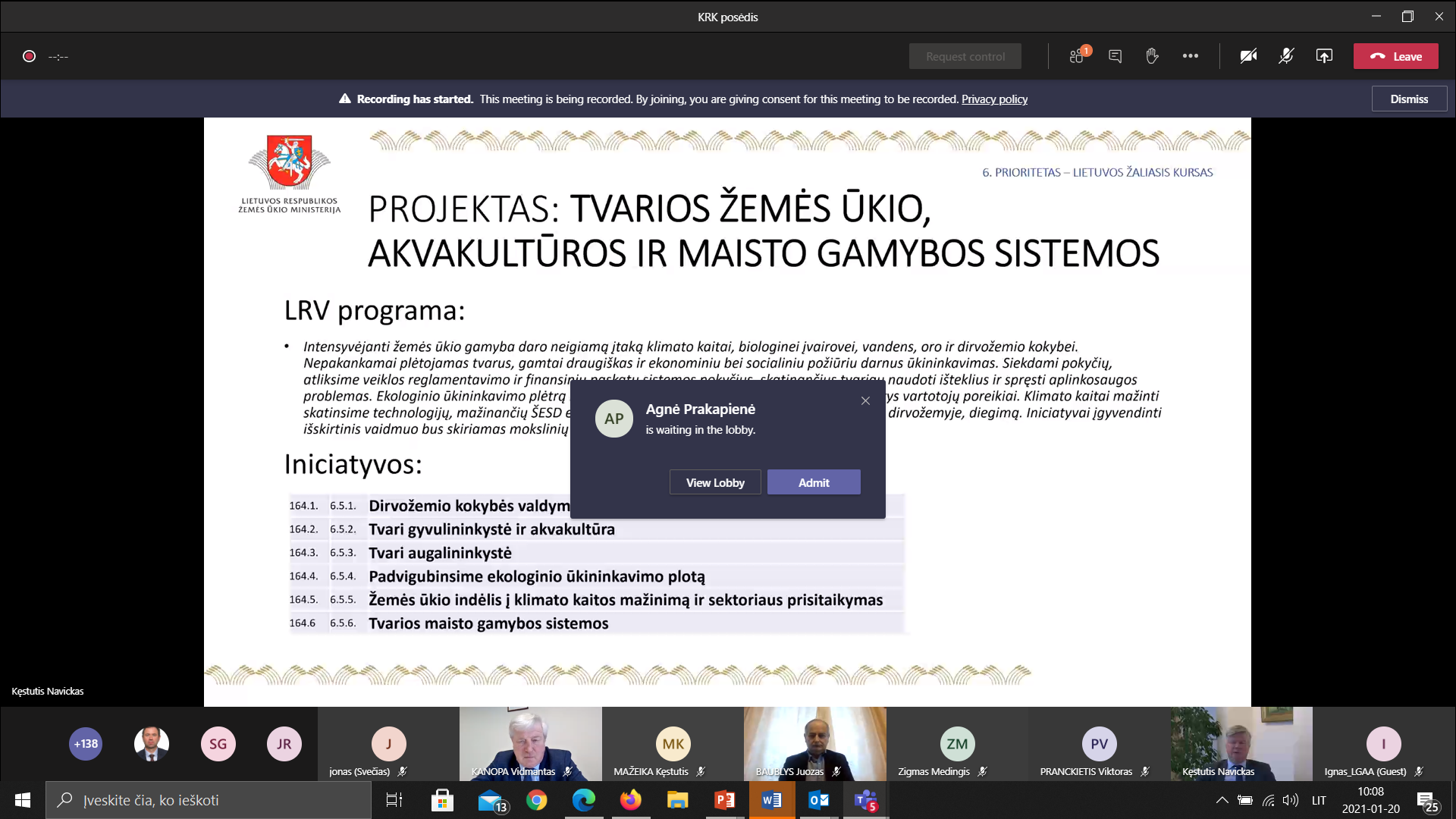The image size is (1456, 819).
Task: Select Zigmas Medingis participant tile
Action: [x=957, y=744]
